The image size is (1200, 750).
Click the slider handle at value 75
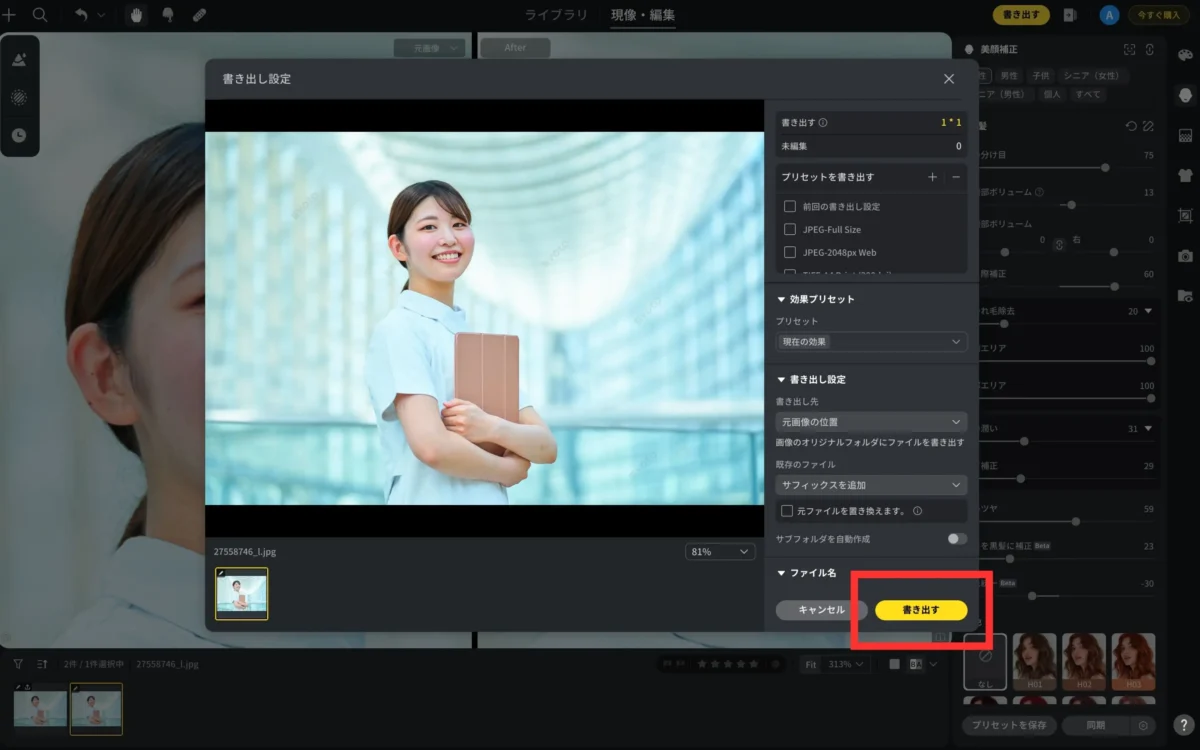click(1105, 168)
